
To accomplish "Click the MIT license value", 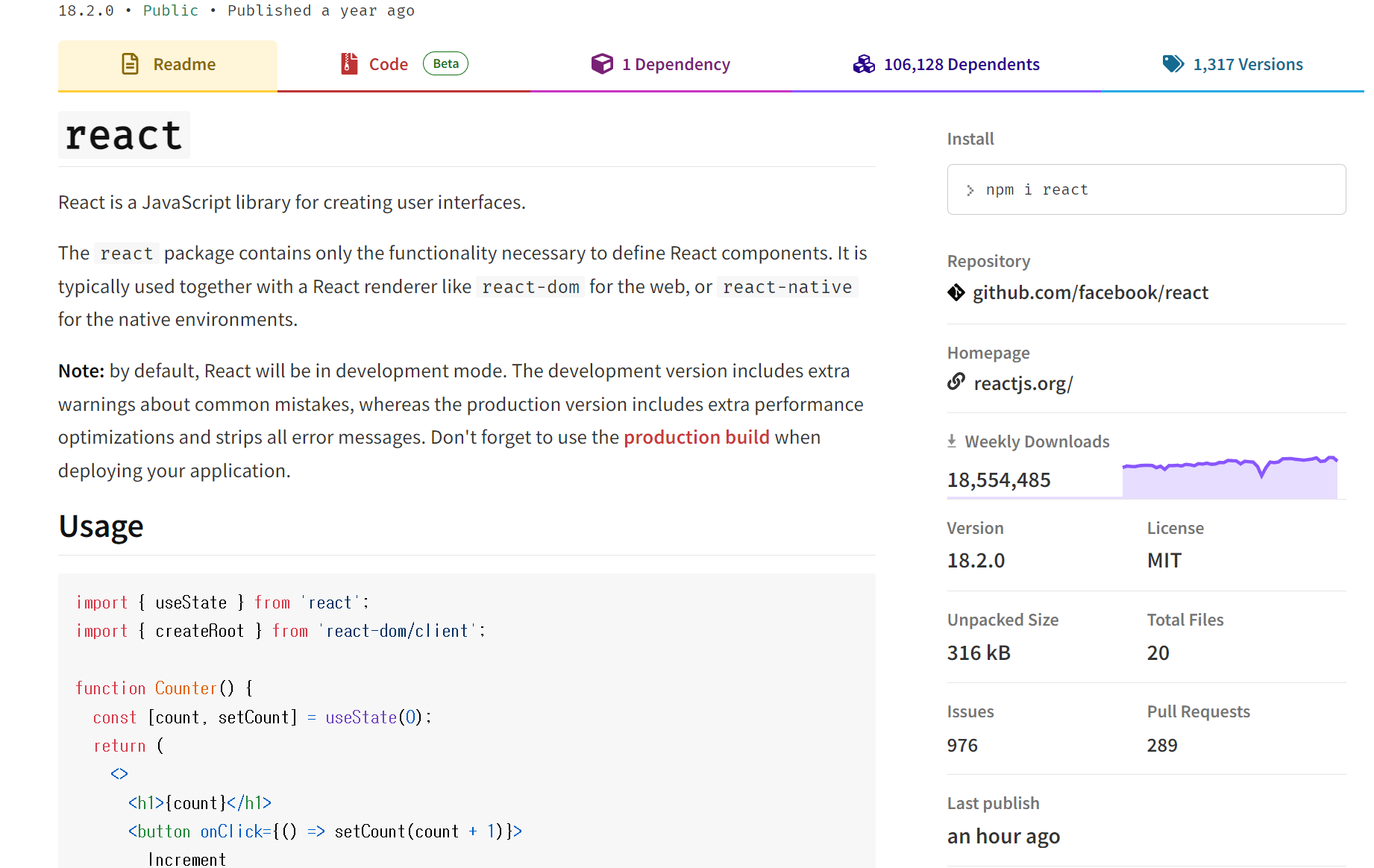I will coord(1164,561).
